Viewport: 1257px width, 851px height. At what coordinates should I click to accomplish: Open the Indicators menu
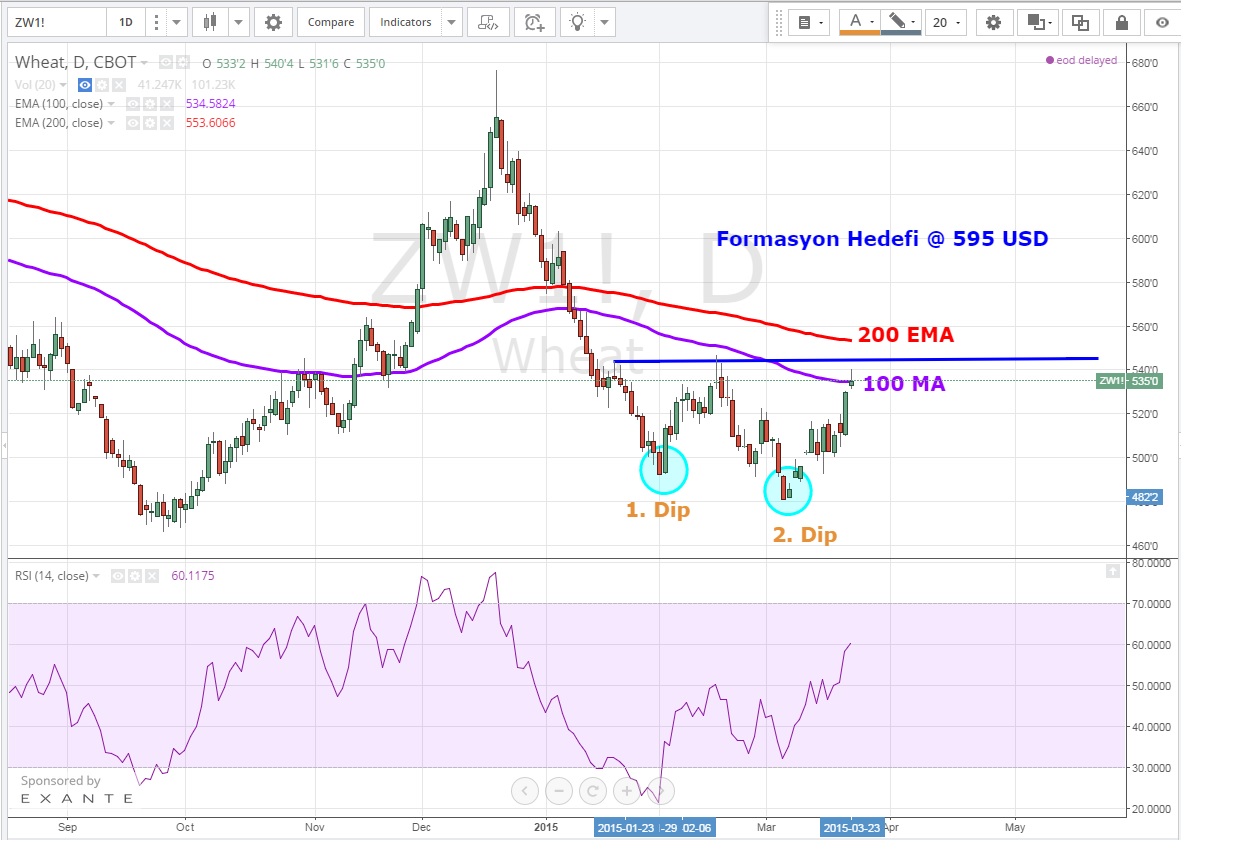tap(405, 22)
